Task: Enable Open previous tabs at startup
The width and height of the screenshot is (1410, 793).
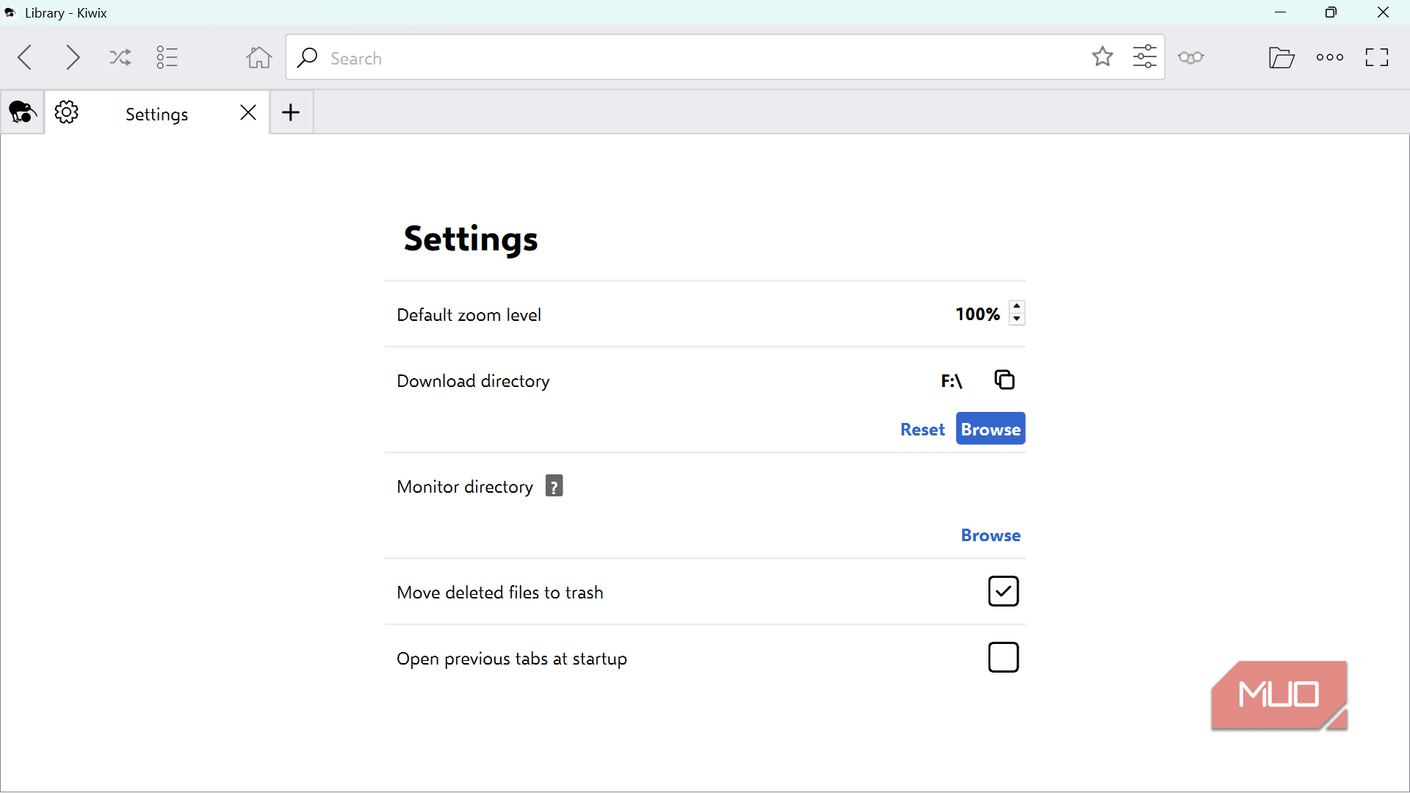Action: point(1003,657)
